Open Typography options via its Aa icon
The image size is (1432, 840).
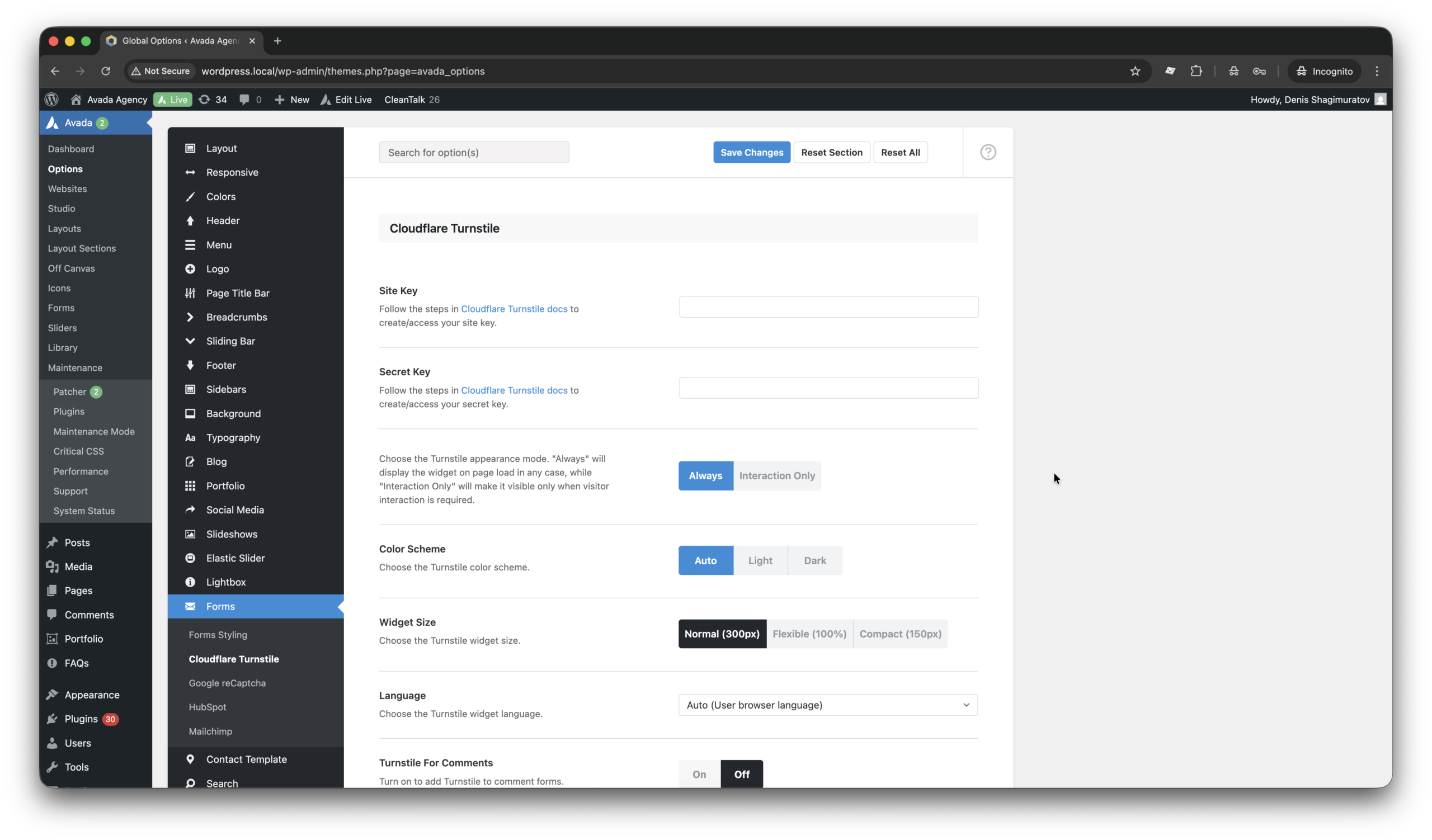pos(190,438)
